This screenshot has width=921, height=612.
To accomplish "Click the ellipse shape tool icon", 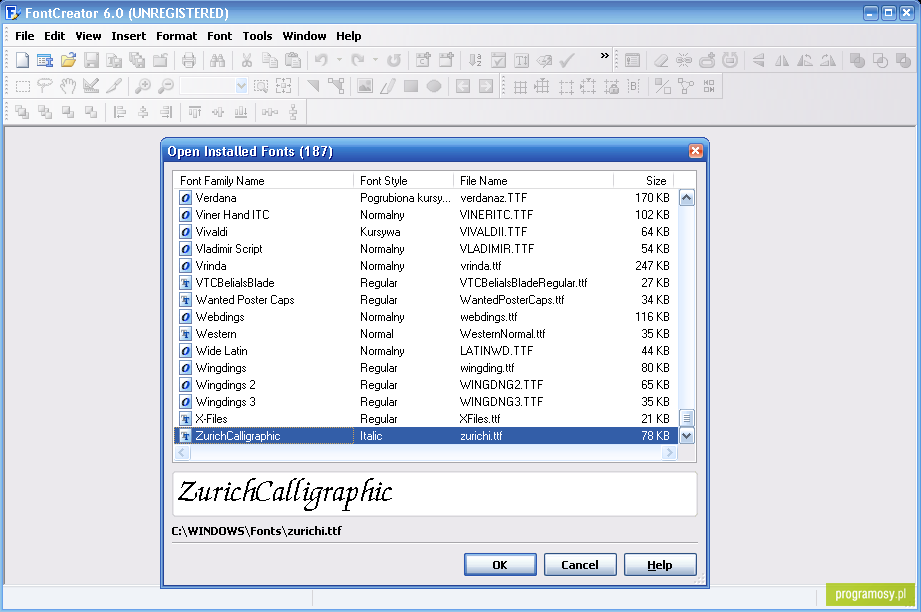I will click(x=434, y=87).
